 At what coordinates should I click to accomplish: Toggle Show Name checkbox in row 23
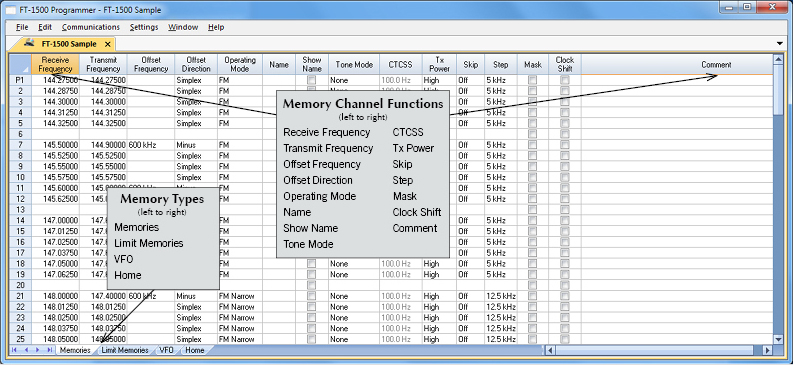[x=312, y=317]
